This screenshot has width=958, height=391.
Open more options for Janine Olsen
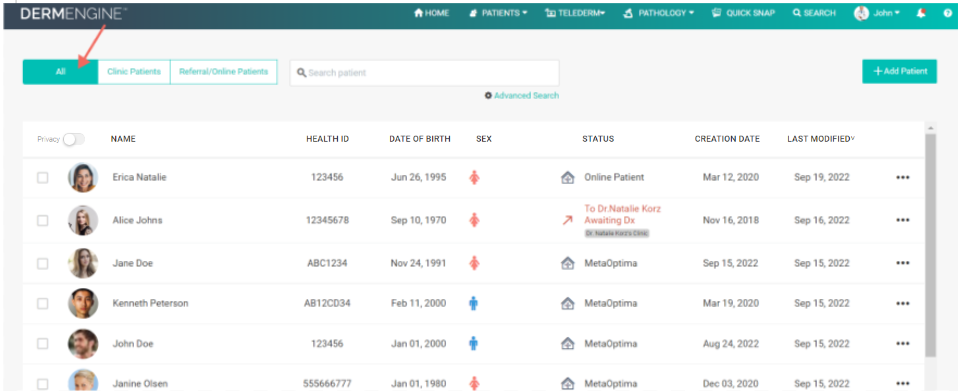pos(902,384)
